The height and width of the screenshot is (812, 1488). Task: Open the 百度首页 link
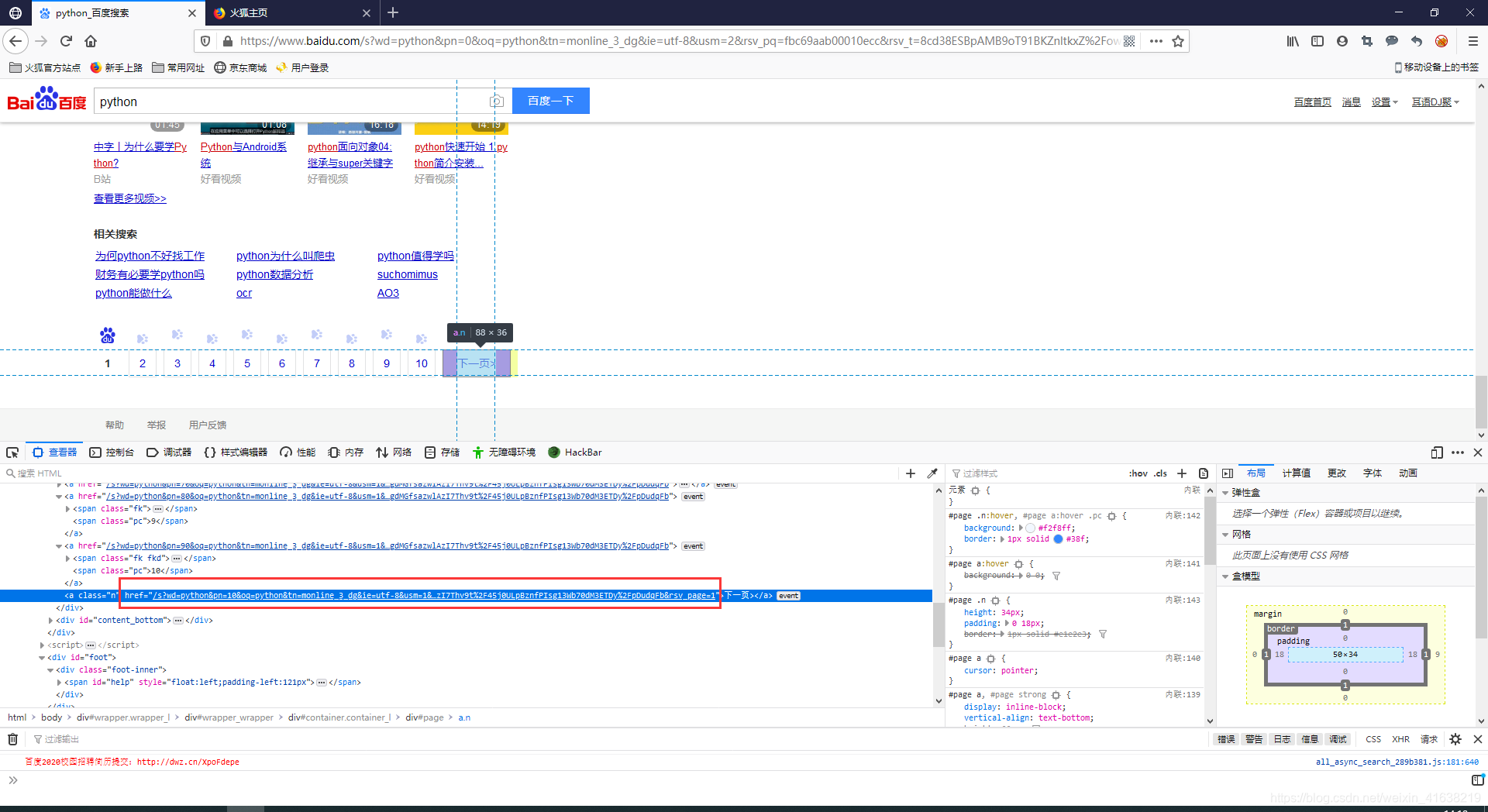click(x=1312, y=102)
